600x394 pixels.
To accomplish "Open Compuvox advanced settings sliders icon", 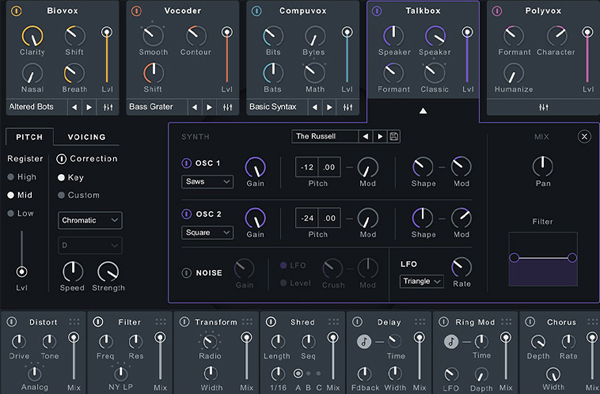I will tap(348, 107).
